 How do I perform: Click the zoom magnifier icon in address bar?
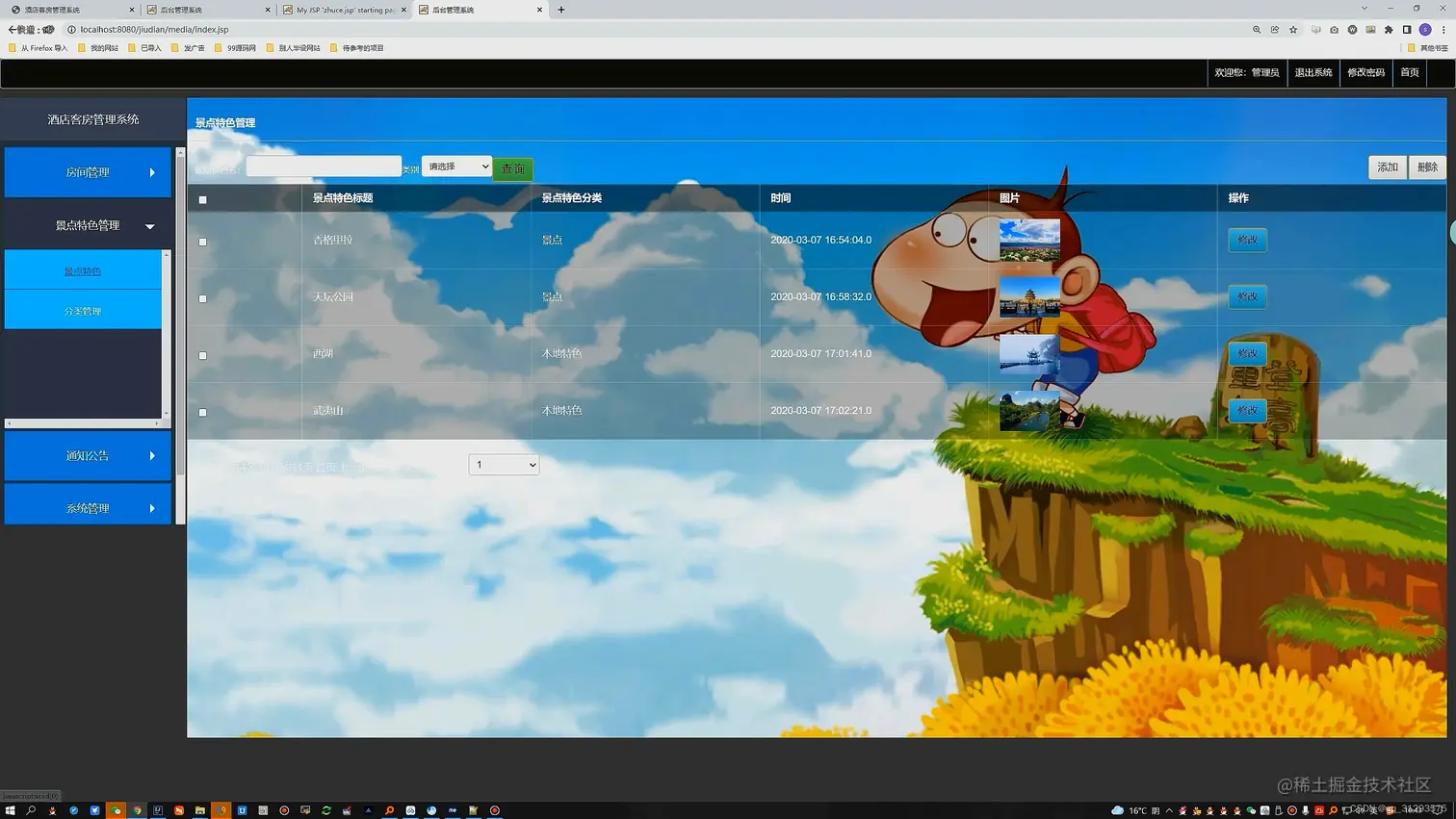coord(1257,30)
